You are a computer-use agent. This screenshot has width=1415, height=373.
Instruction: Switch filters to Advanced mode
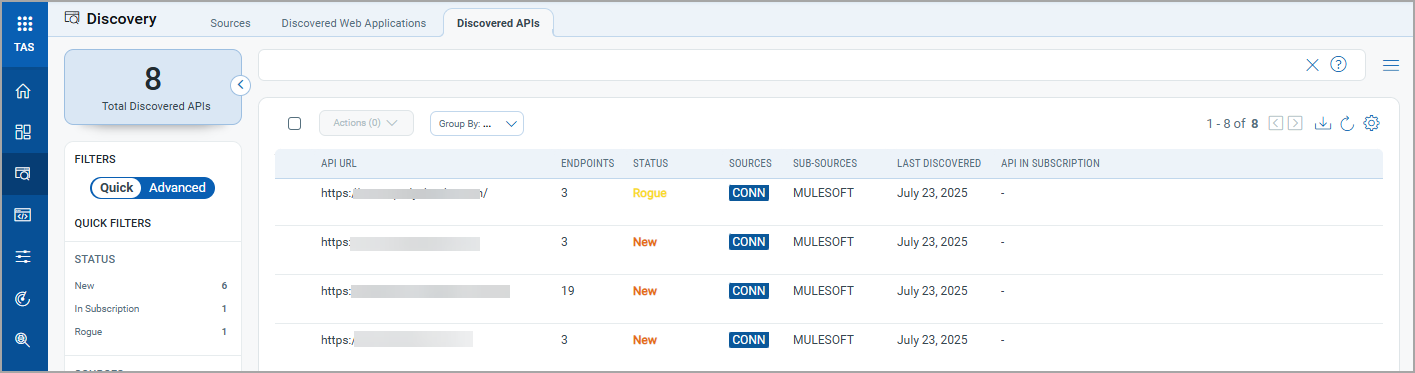tap(177, 188)
